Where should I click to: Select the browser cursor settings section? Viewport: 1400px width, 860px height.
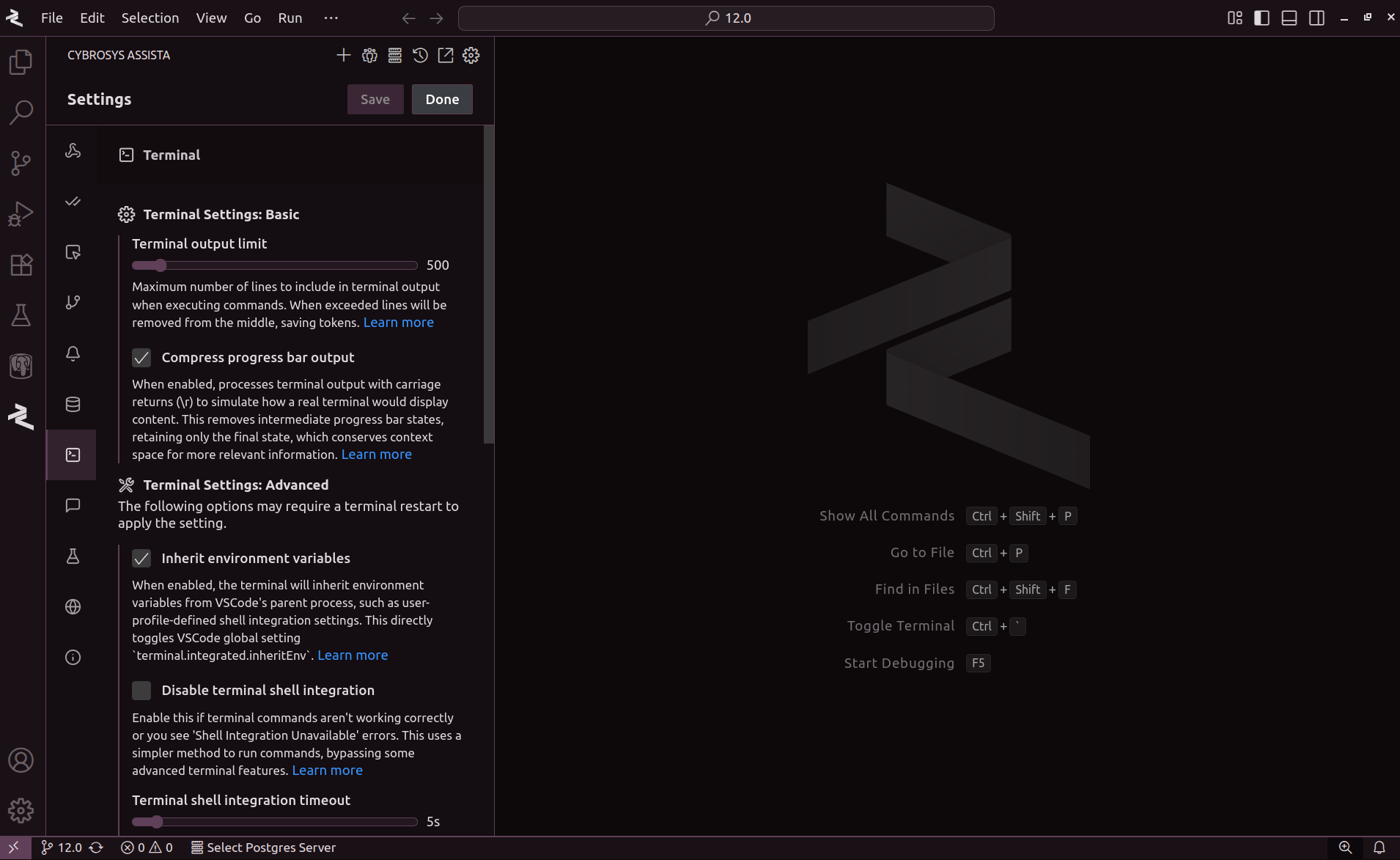[x=73, y=252]
